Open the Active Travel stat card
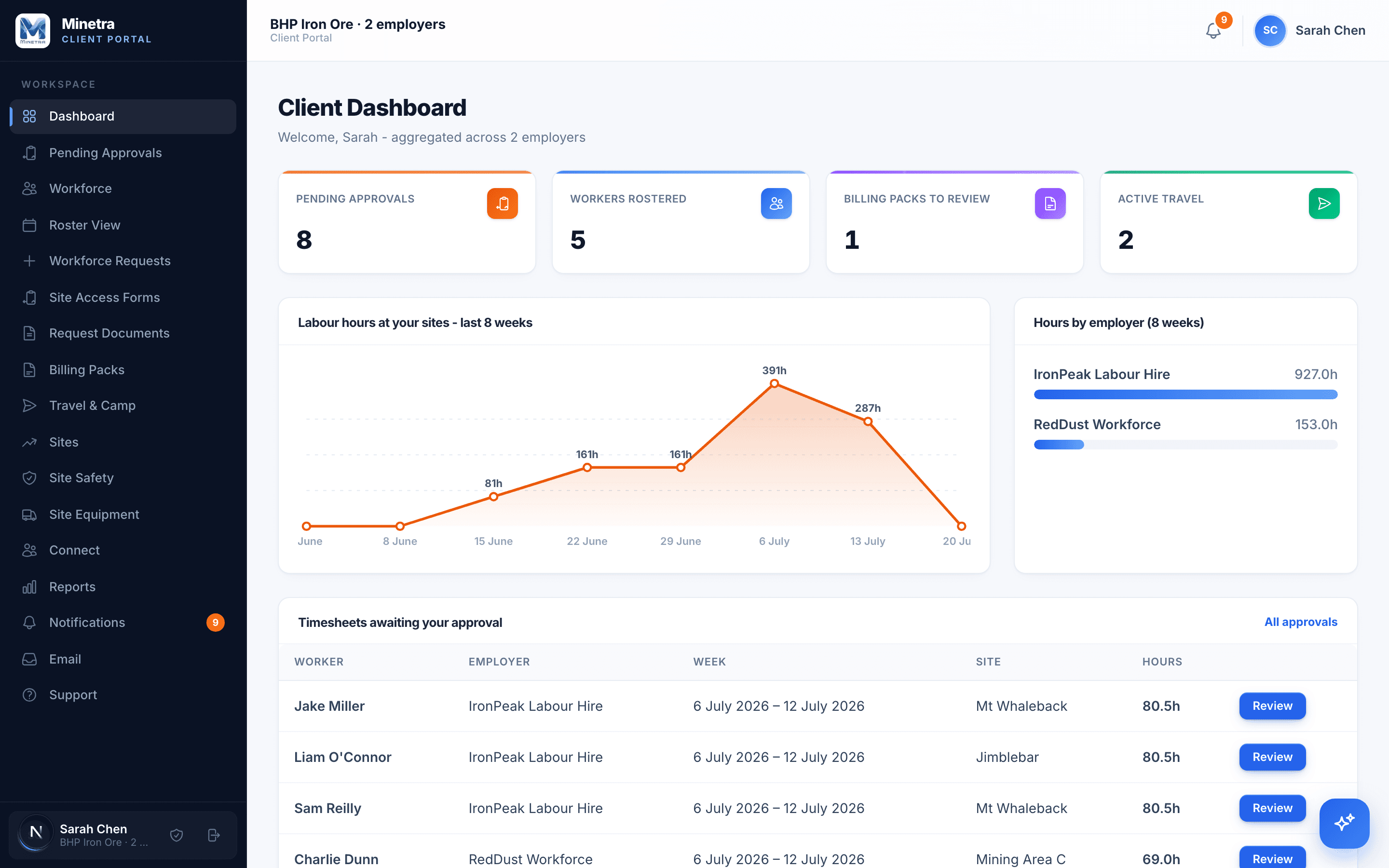Screen dimensions: 1389x868 tap(1228, 222)
